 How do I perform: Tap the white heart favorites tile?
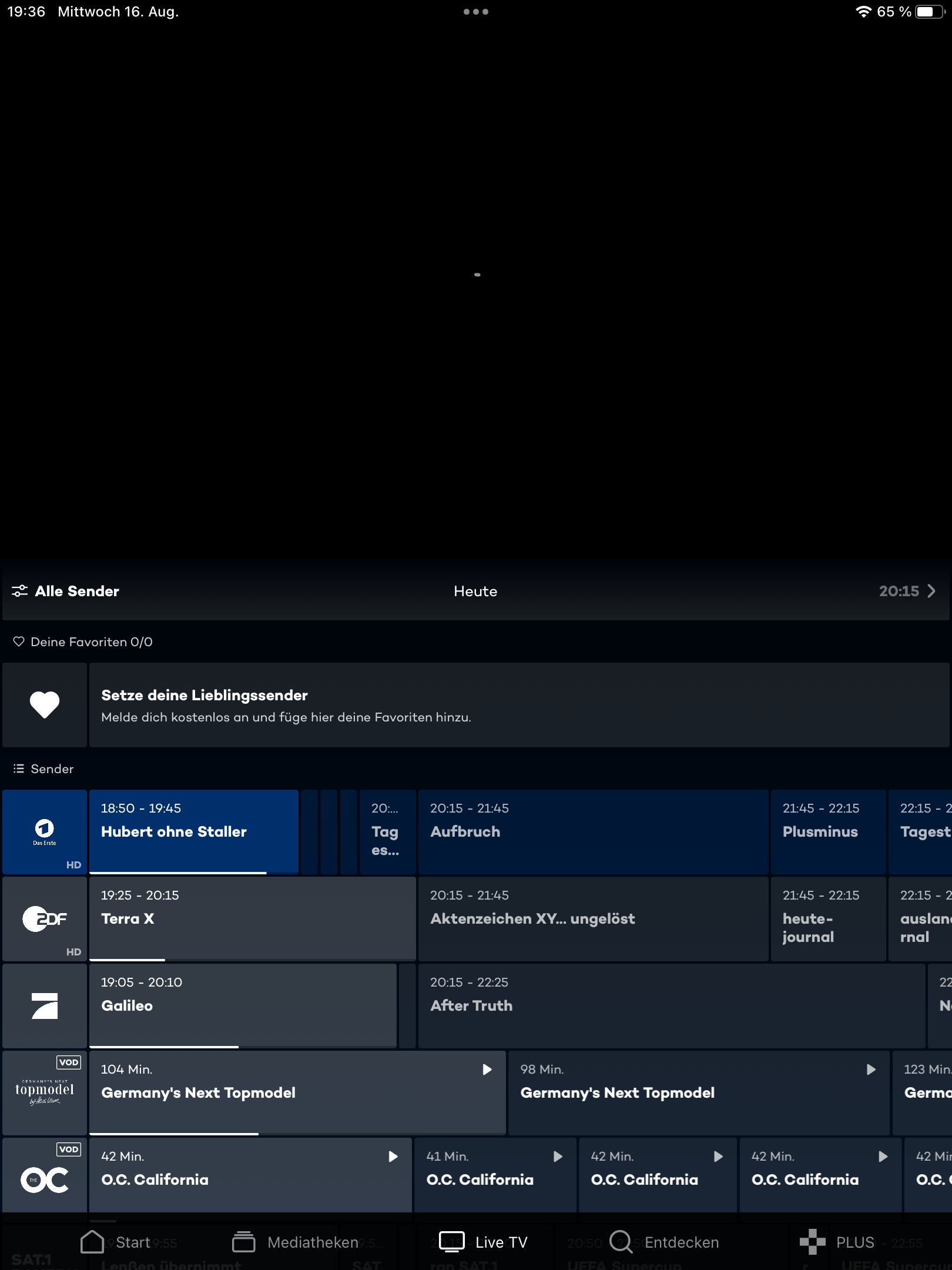click(45, 705)
